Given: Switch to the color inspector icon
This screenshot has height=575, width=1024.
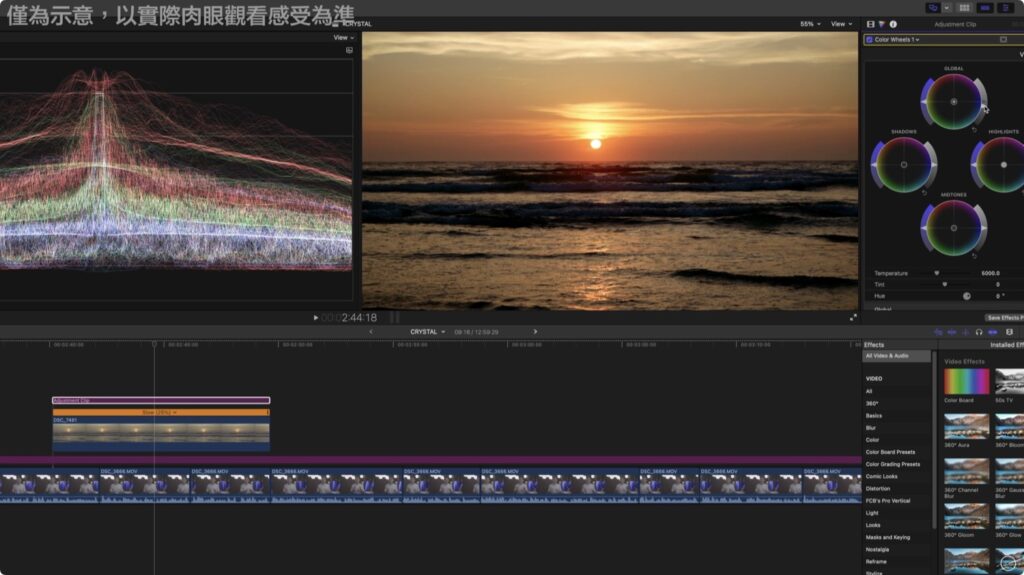Looking at the screenshot, I should pyautogui.click(x=882, y=24).
